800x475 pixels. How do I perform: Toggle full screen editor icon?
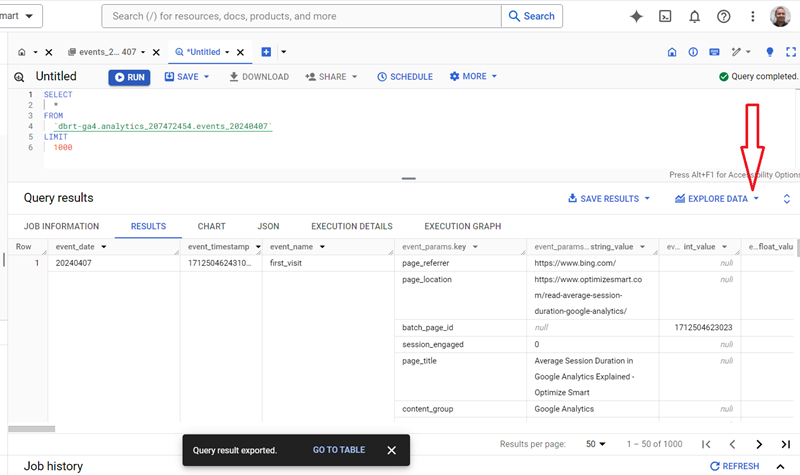pyautogui.click(x=791, y=52)
